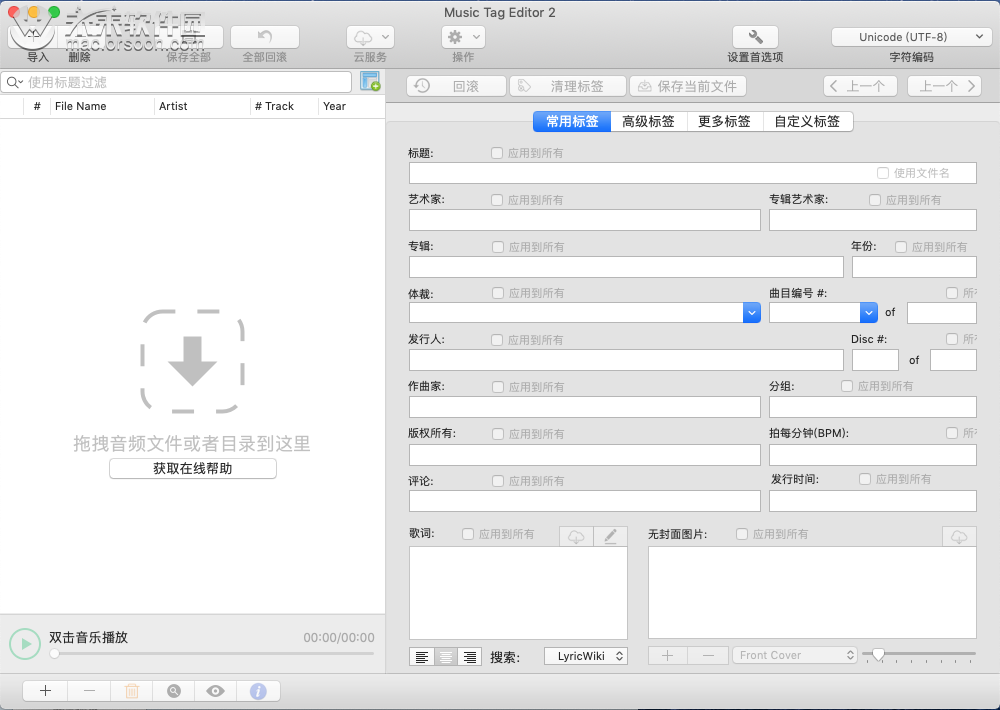
Task: Open the lyrics edit pencil icon
Action: coord(611,537)
